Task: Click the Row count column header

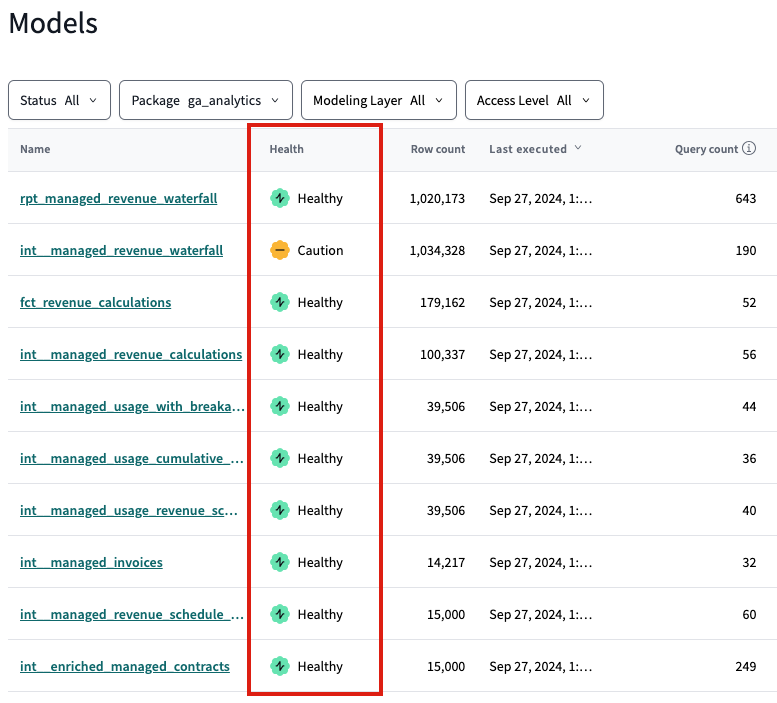Action: (438, 149)
